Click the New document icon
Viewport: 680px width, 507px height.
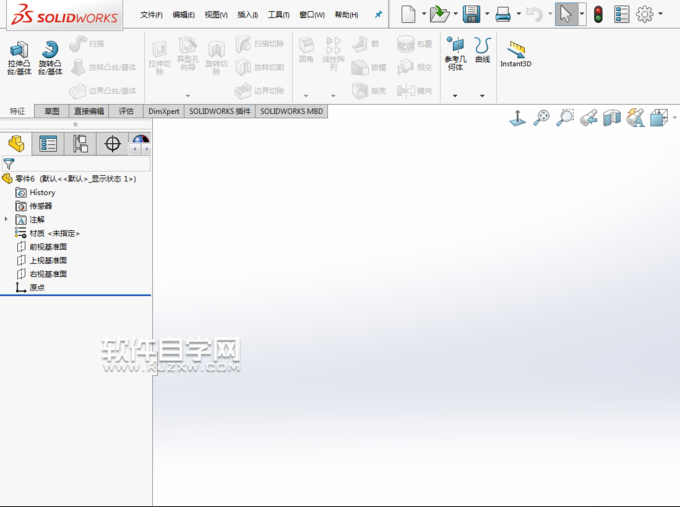[408, 14]
